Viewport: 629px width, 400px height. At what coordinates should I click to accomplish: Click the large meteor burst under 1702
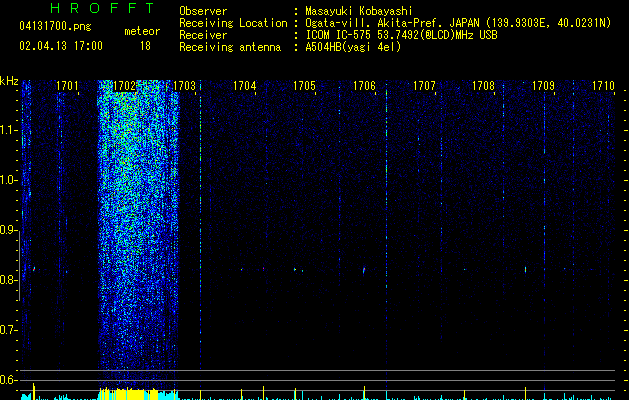[x=138, y=233]
